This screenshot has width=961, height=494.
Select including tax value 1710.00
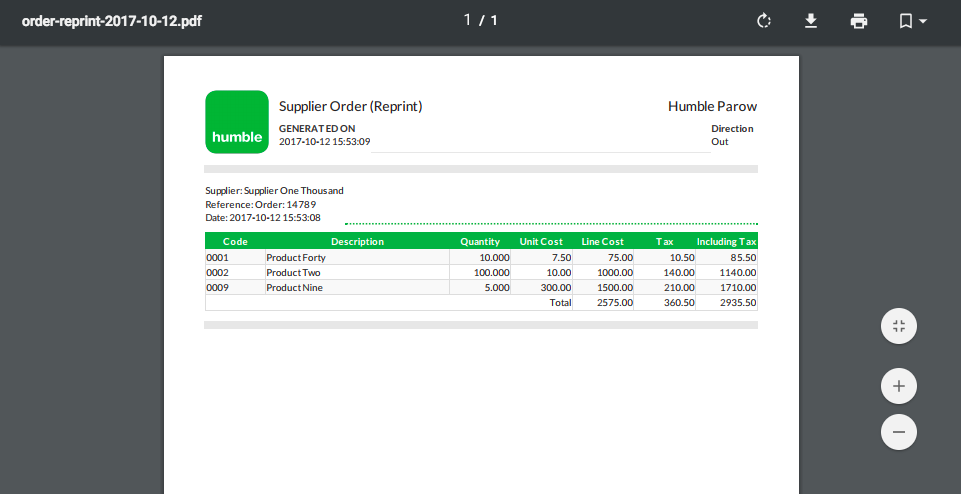point(738,287)
